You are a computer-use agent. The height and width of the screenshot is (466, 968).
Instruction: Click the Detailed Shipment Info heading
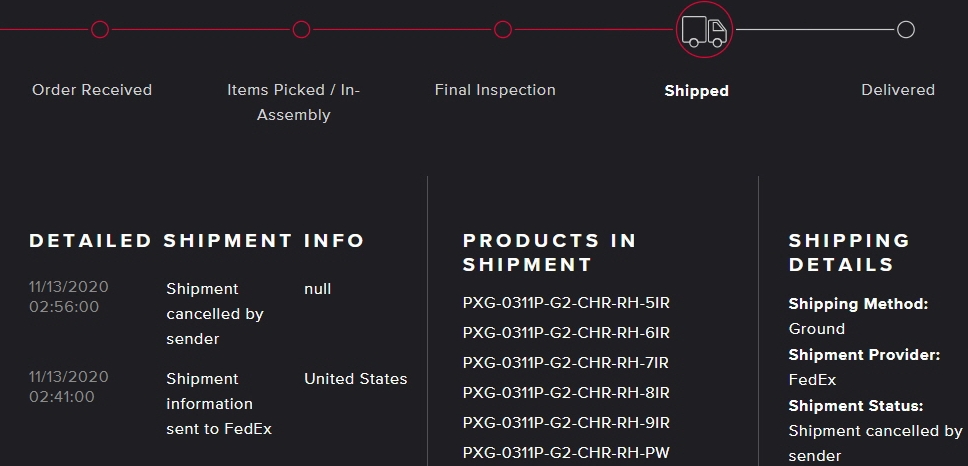pyautogui.click(x=197, y=241)
